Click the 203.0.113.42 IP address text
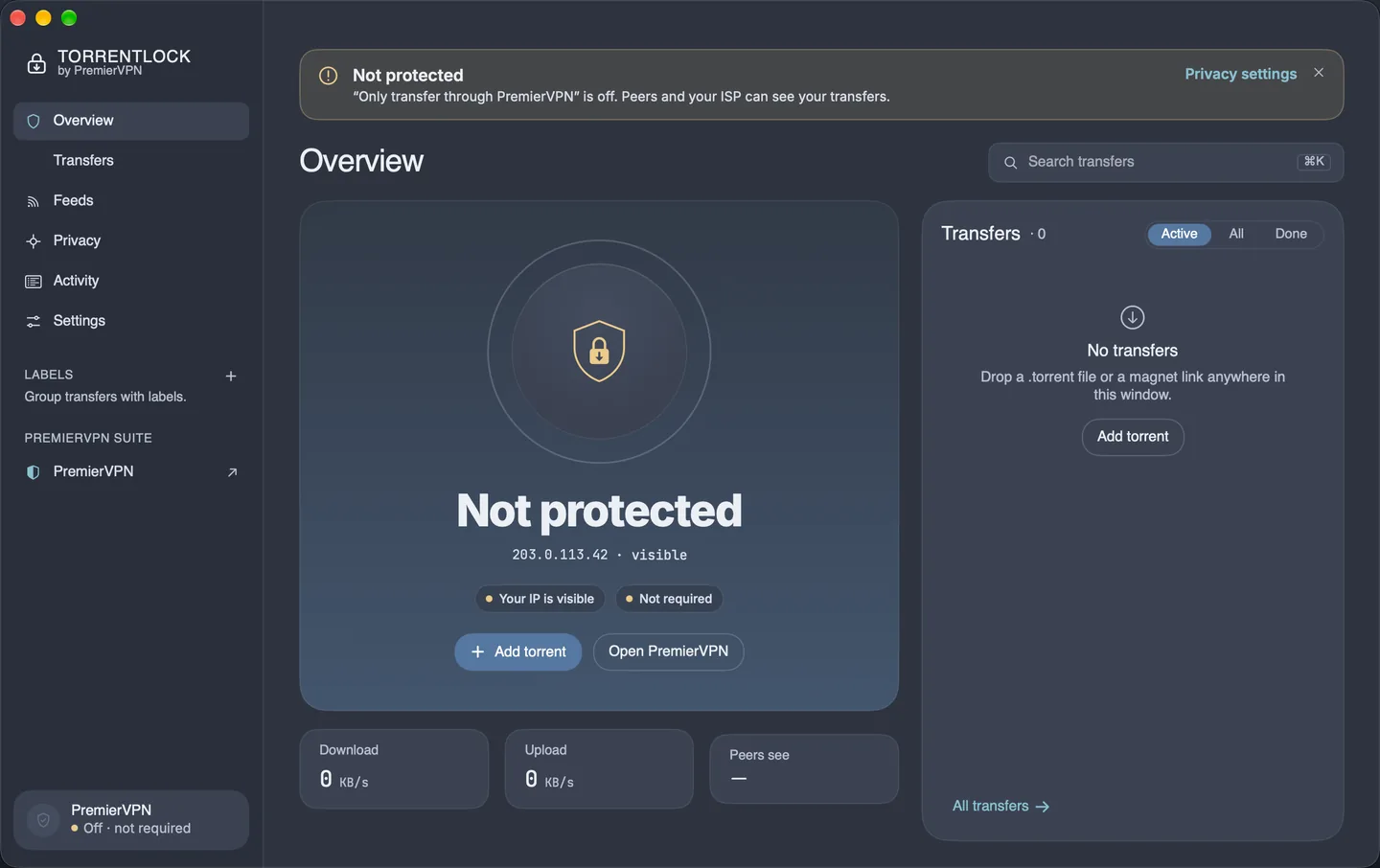 560,555
